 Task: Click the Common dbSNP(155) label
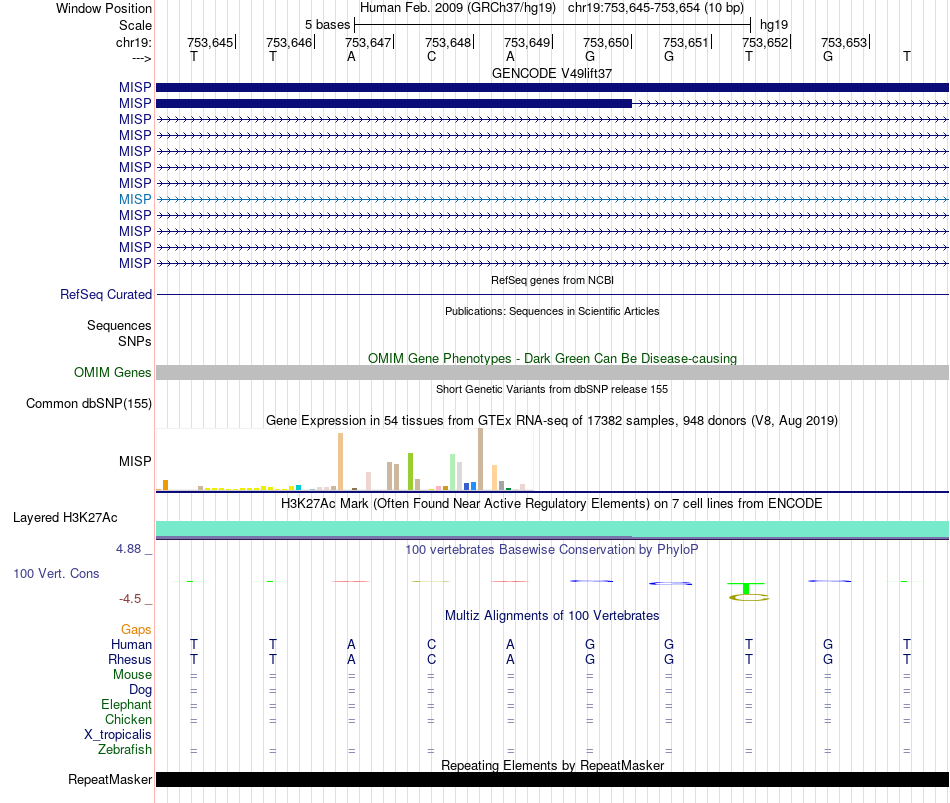[89, 404]
